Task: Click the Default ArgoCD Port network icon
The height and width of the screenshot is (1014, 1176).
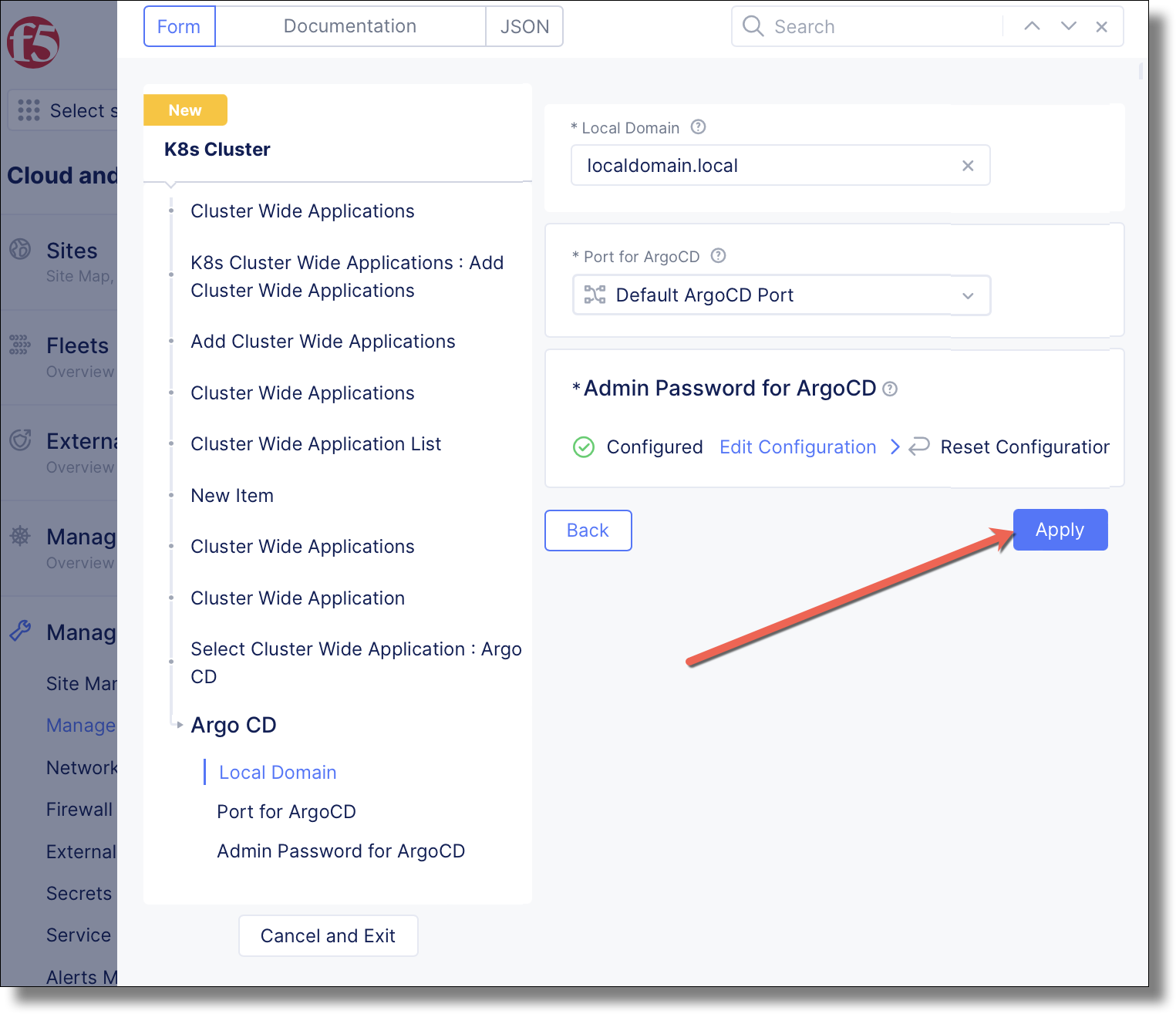Action: (595, 295)
